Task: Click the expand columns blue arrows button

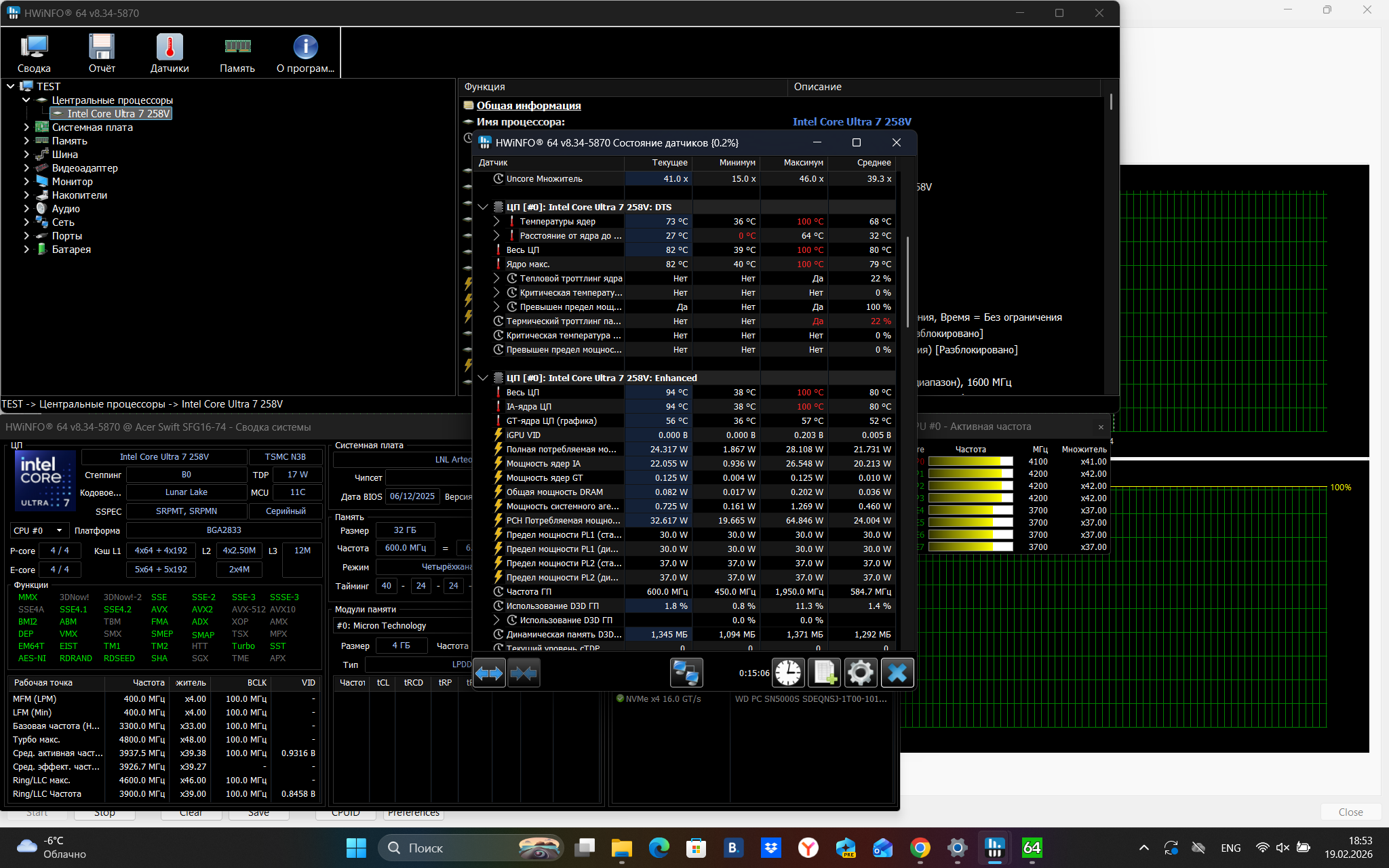Action: click(x=489, y=673)
